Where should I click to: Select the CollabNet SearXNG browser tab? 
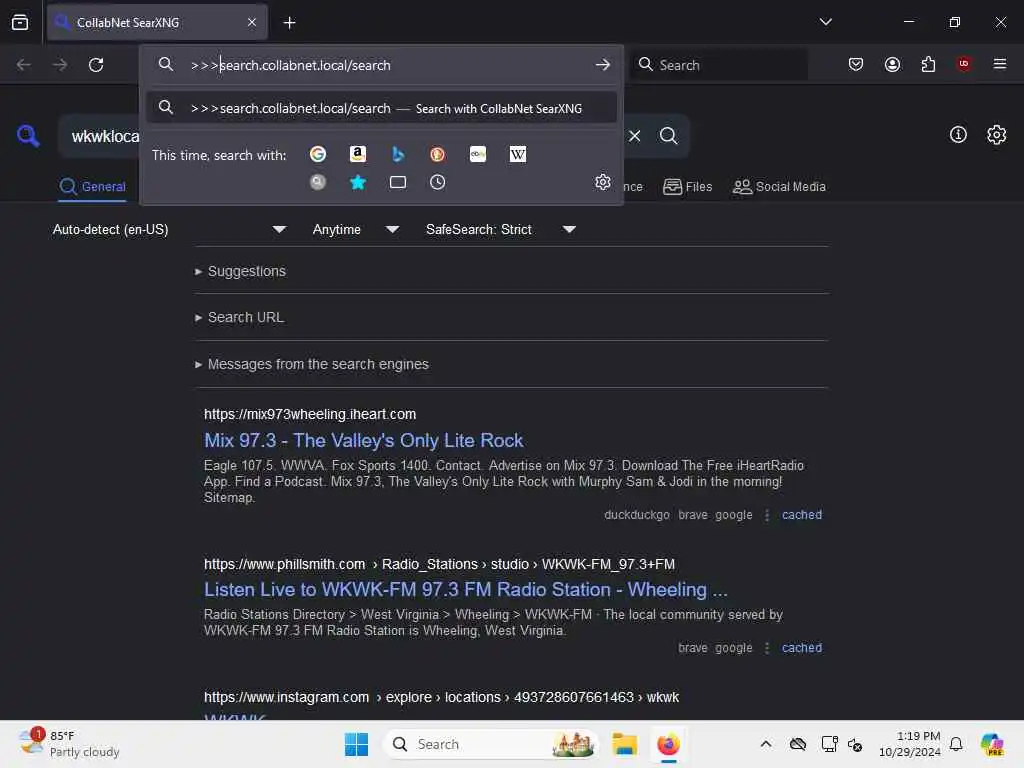(x=157, y=23)
